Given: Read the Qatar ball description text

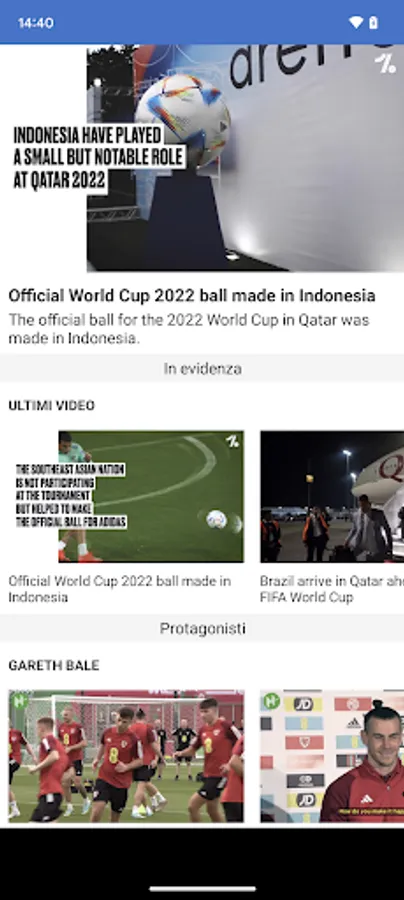Looking at the screenshot, I should [x=189, y=329].
